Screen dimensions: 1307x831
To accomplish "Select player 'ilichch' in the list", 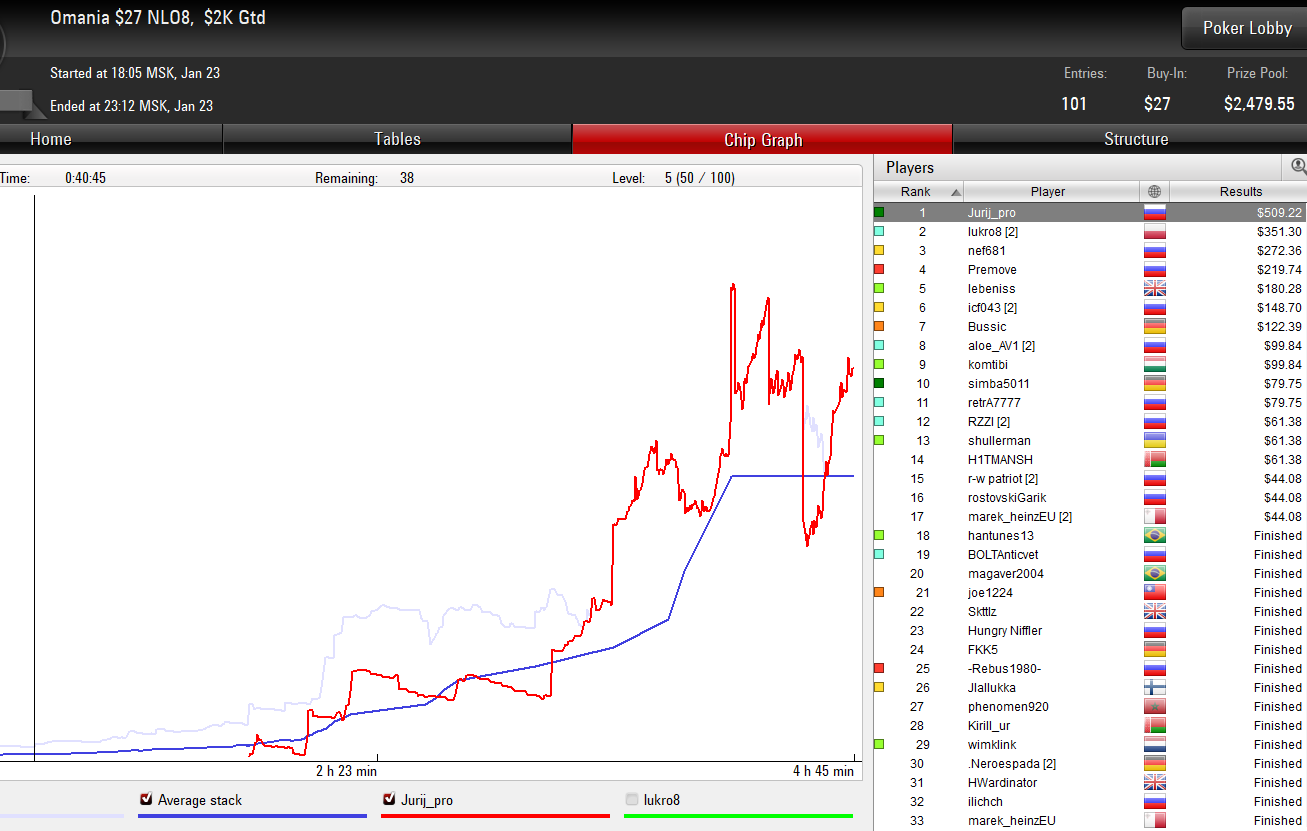I will (985, 801).
